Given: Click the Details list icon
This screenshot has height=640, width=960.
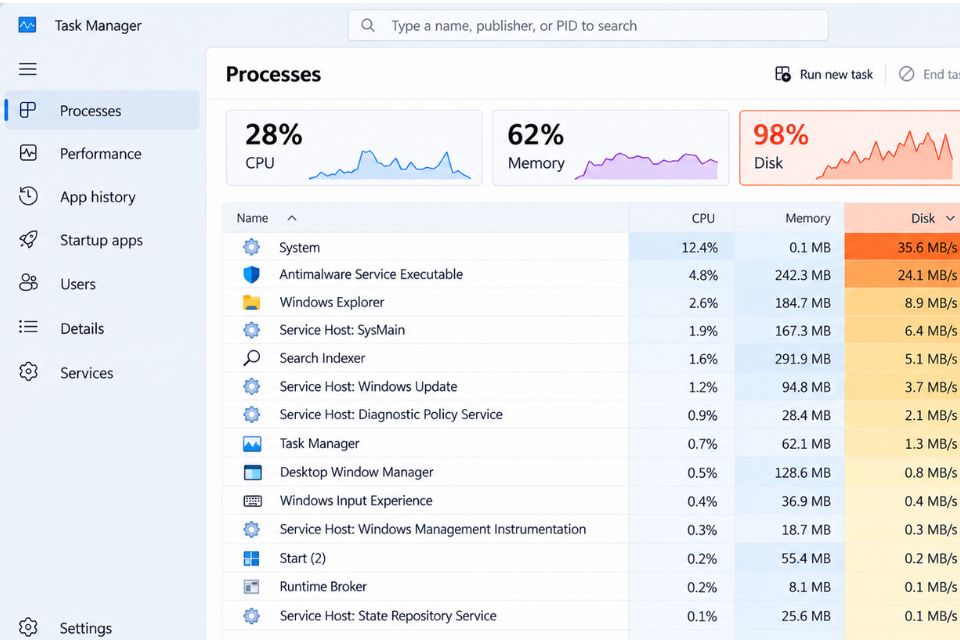Looking at the screenshot, I should [x=28, y=327].
